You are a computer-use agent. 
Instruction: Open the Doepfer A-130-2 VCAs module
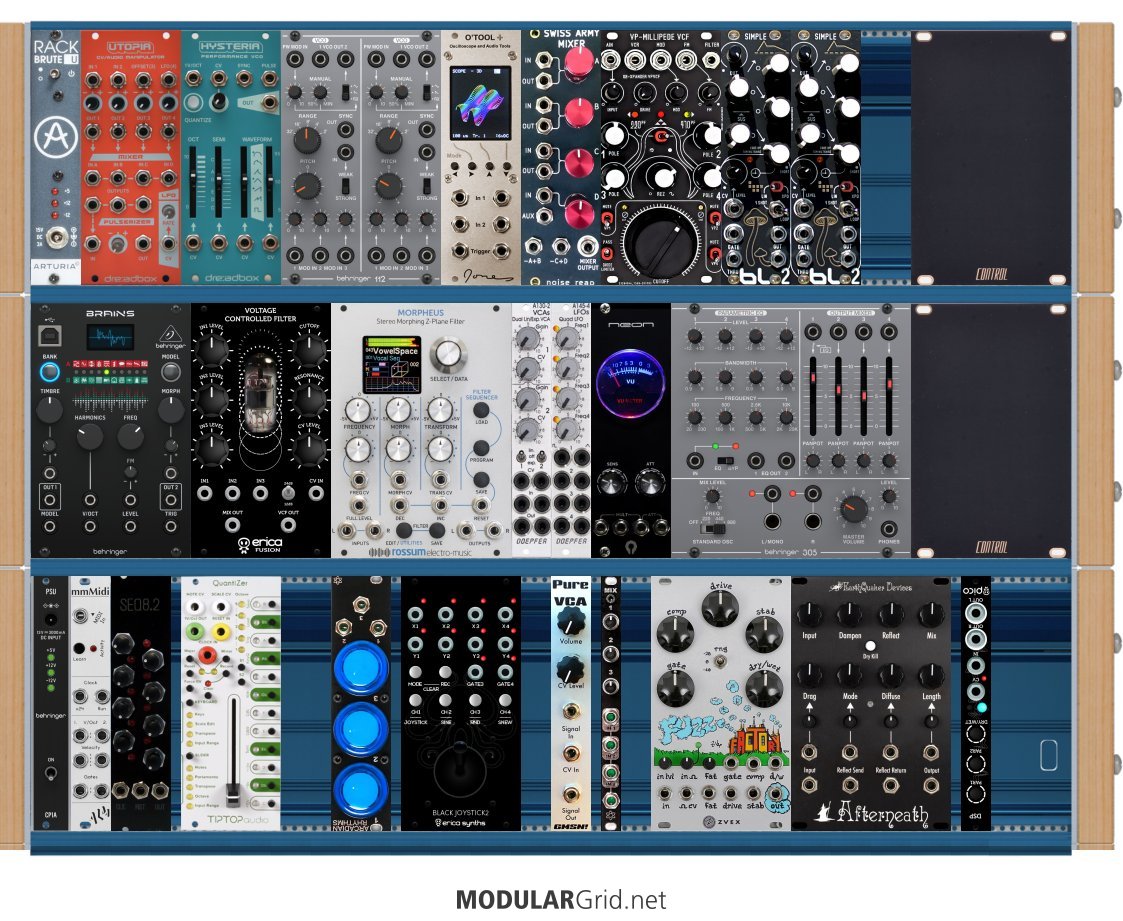click(531, 430)
